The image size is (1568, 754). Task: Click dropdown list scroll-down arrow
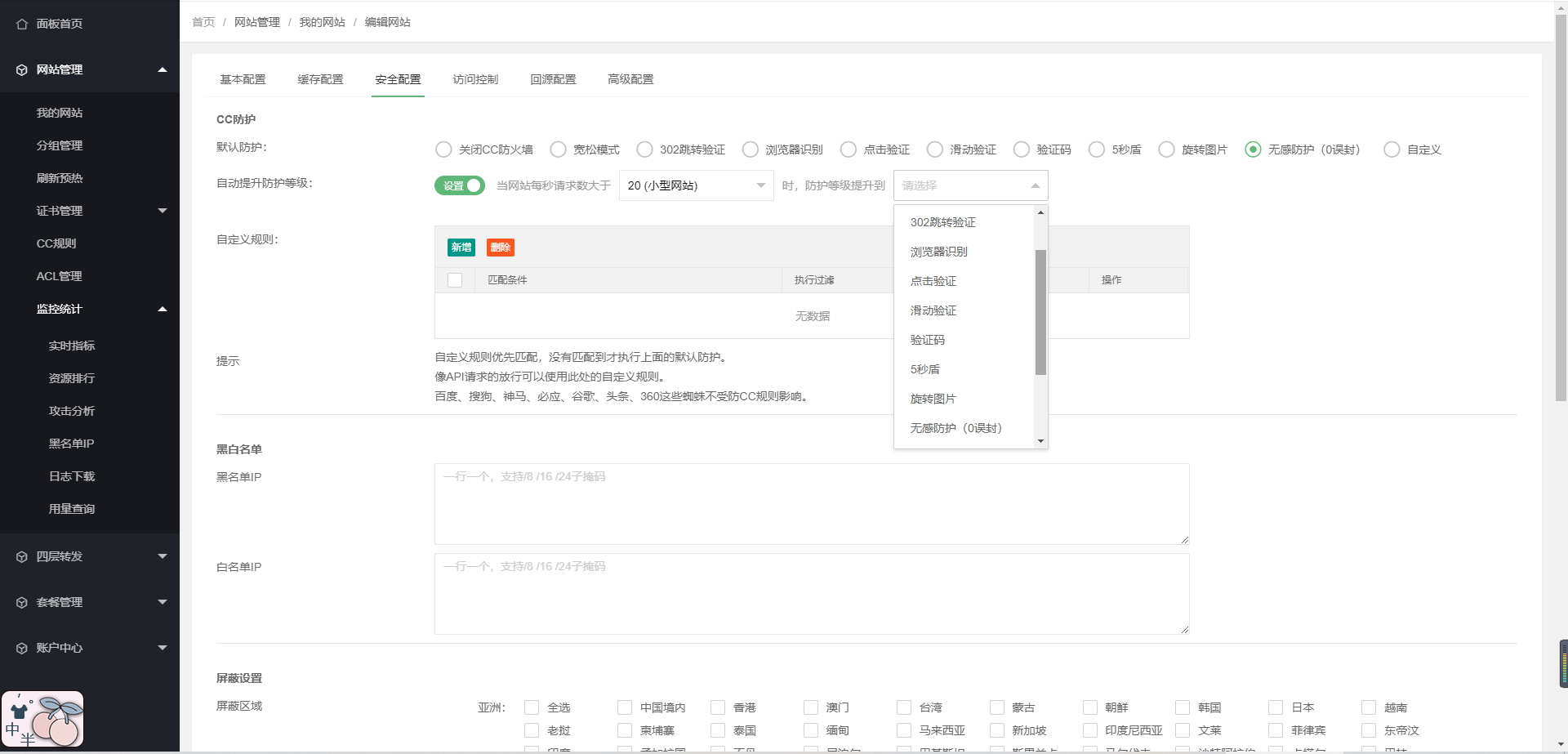click(x=1040, y=441)
